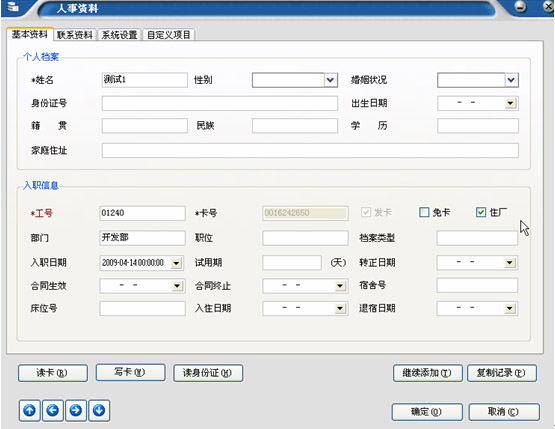Click the 继续添加(T) button
Image resolution: width=555 pixels, height=429 pixels.
(428, 373)
